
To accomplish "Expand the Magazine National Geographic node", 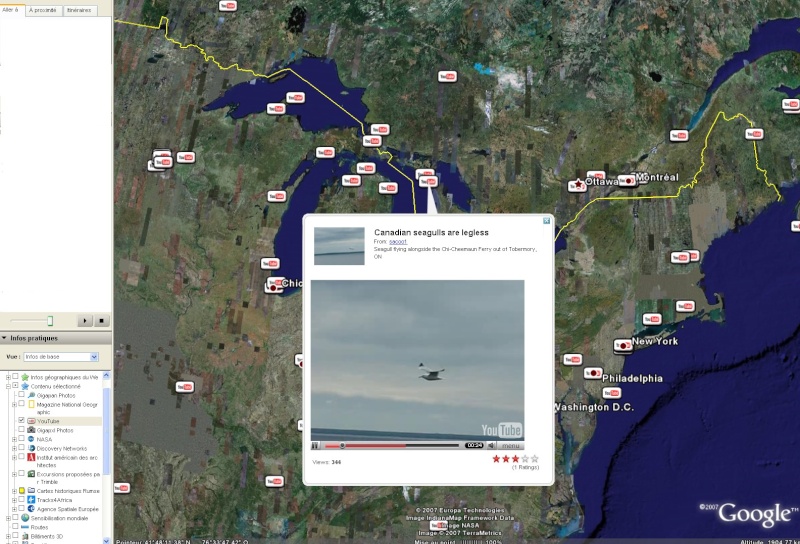I will pos(14,405).
